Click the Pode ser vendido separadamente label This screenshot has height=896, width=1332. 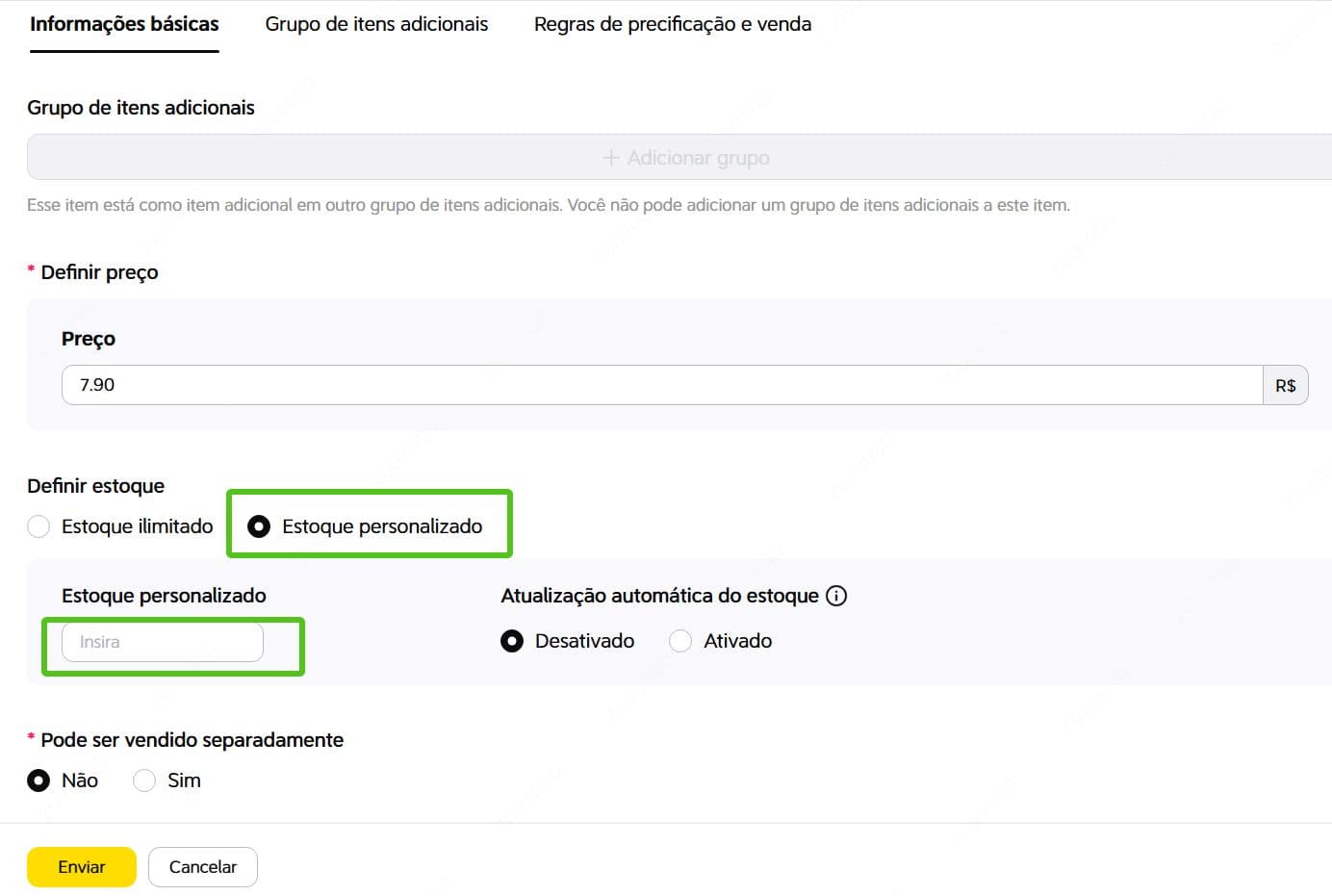click(192, 740)
